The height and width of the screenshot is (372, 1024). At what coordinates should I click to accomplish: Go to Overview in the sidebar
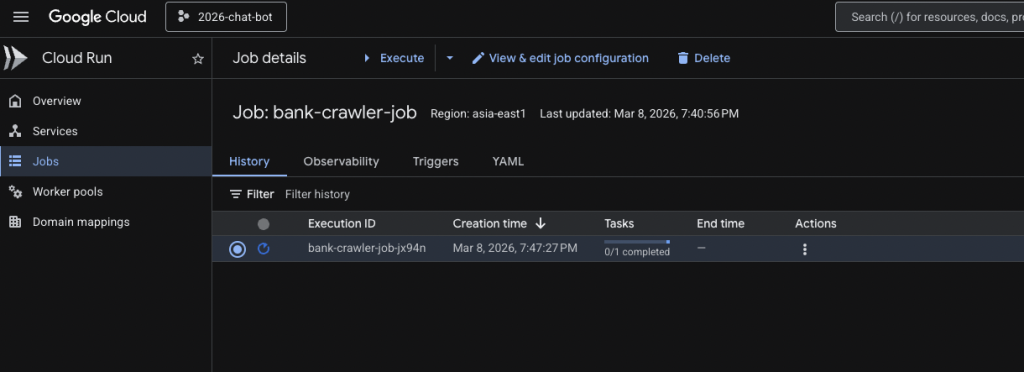(57, 101)
